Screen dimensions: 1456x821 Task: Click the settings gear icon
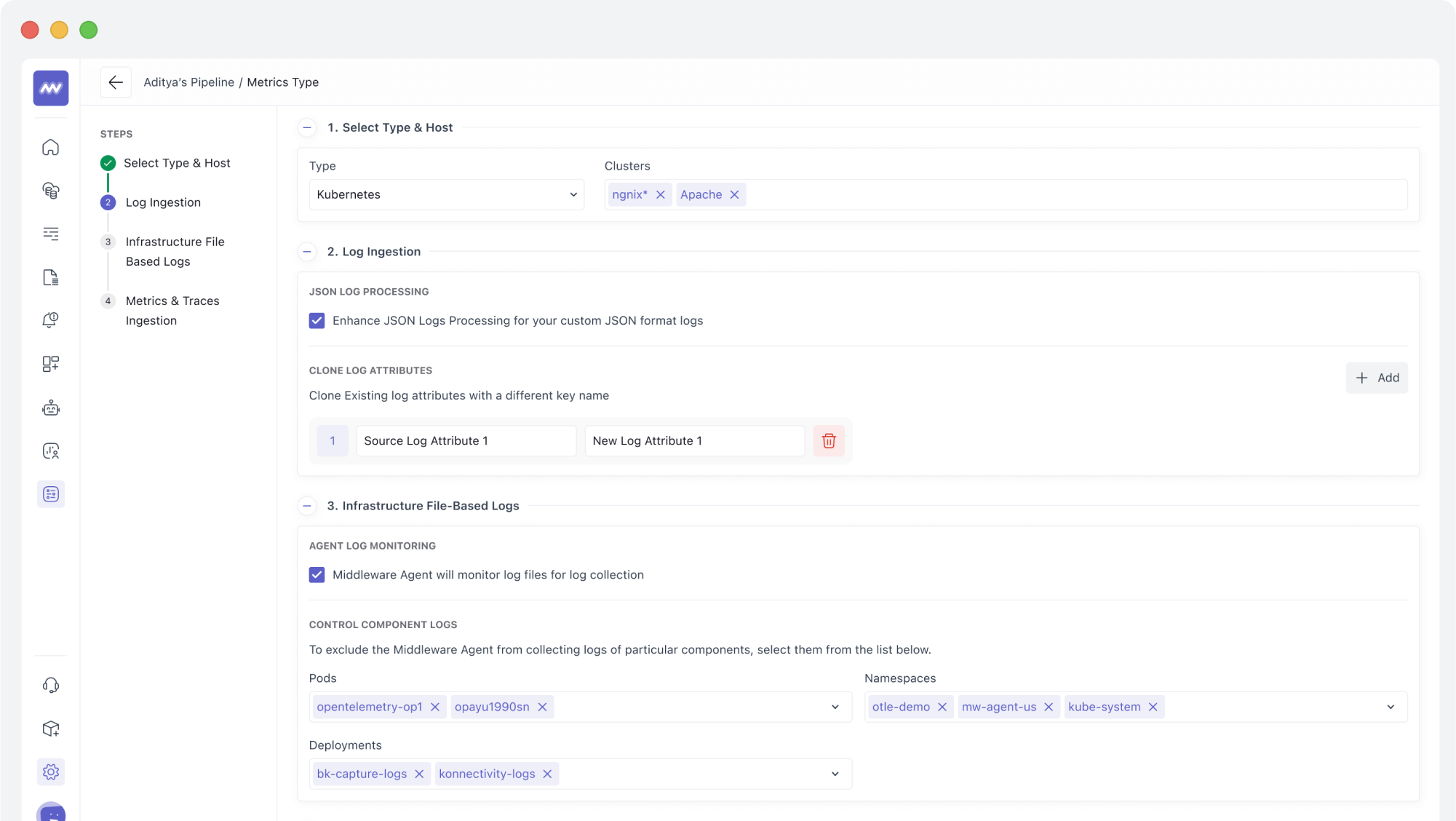(51, 772)
